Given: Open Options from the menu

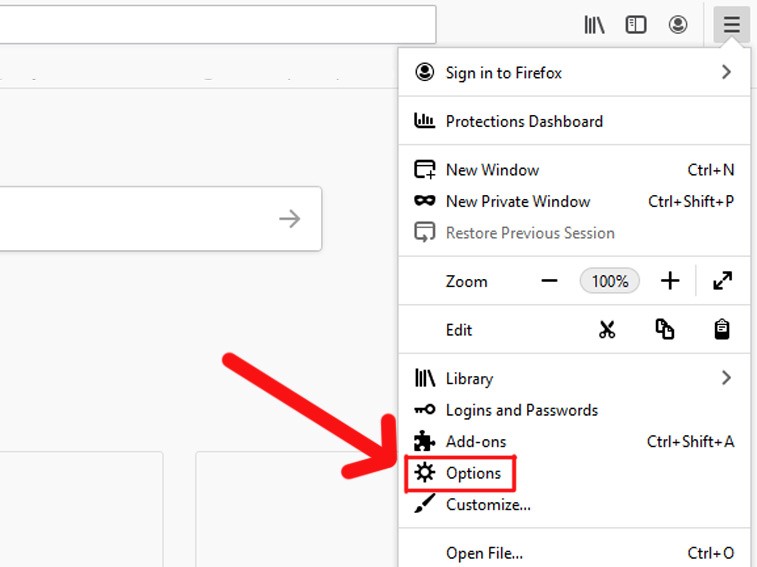Looking at the screenshot, I should point(473,473).
